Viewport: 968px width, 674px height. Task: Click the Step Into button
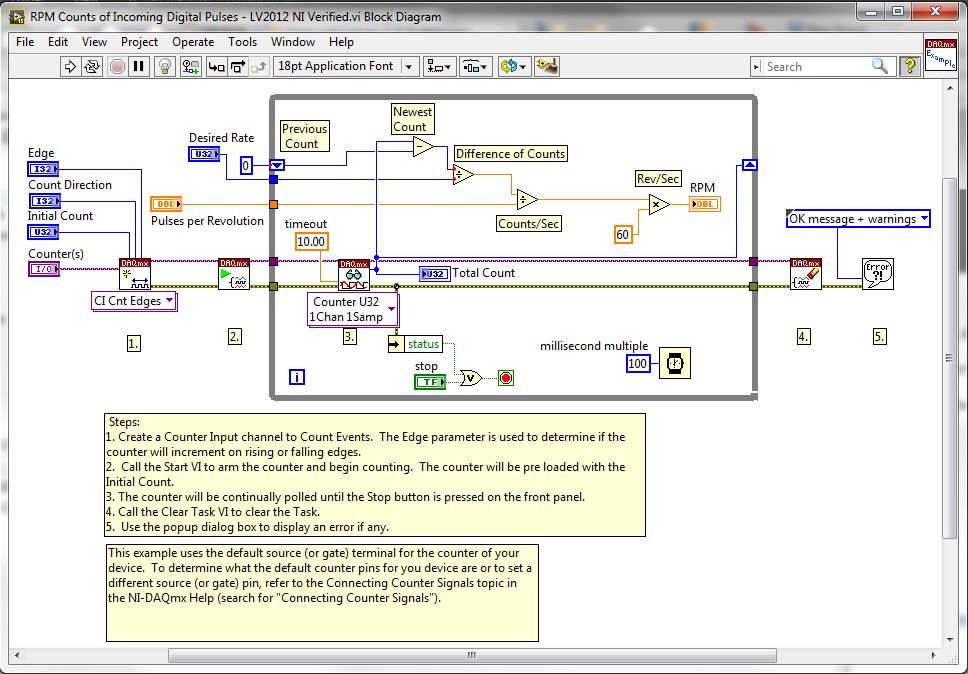[x=215, y=67]
